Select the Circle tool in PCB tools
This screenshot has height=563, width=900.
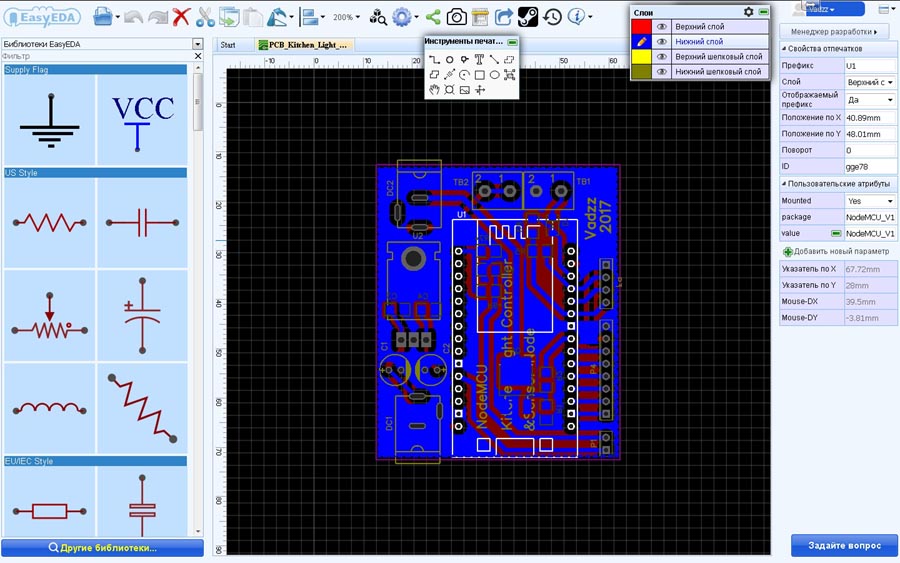click(x=494, y=75)
